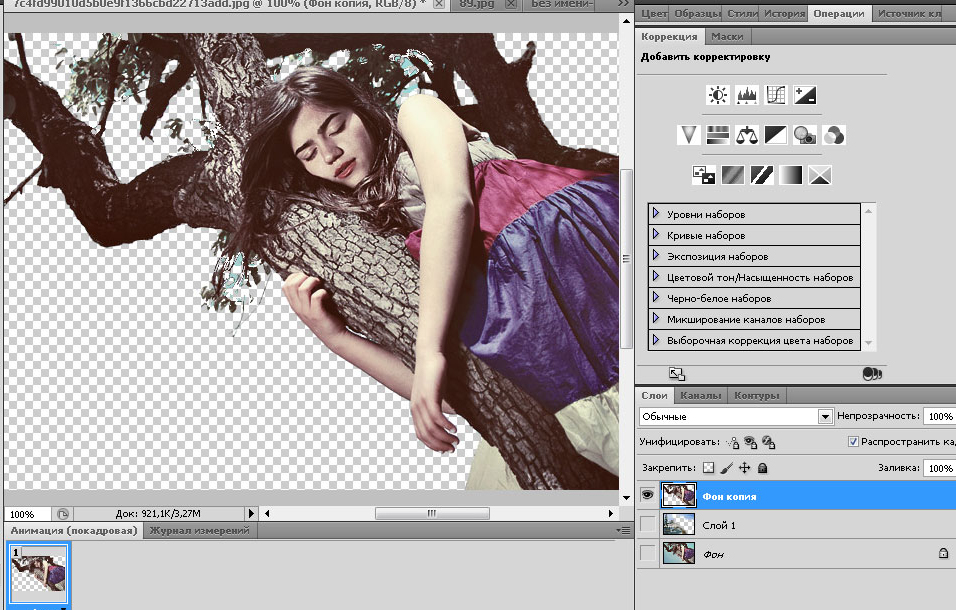
Task: Show the Фон layer
Action: pos(647,553)
